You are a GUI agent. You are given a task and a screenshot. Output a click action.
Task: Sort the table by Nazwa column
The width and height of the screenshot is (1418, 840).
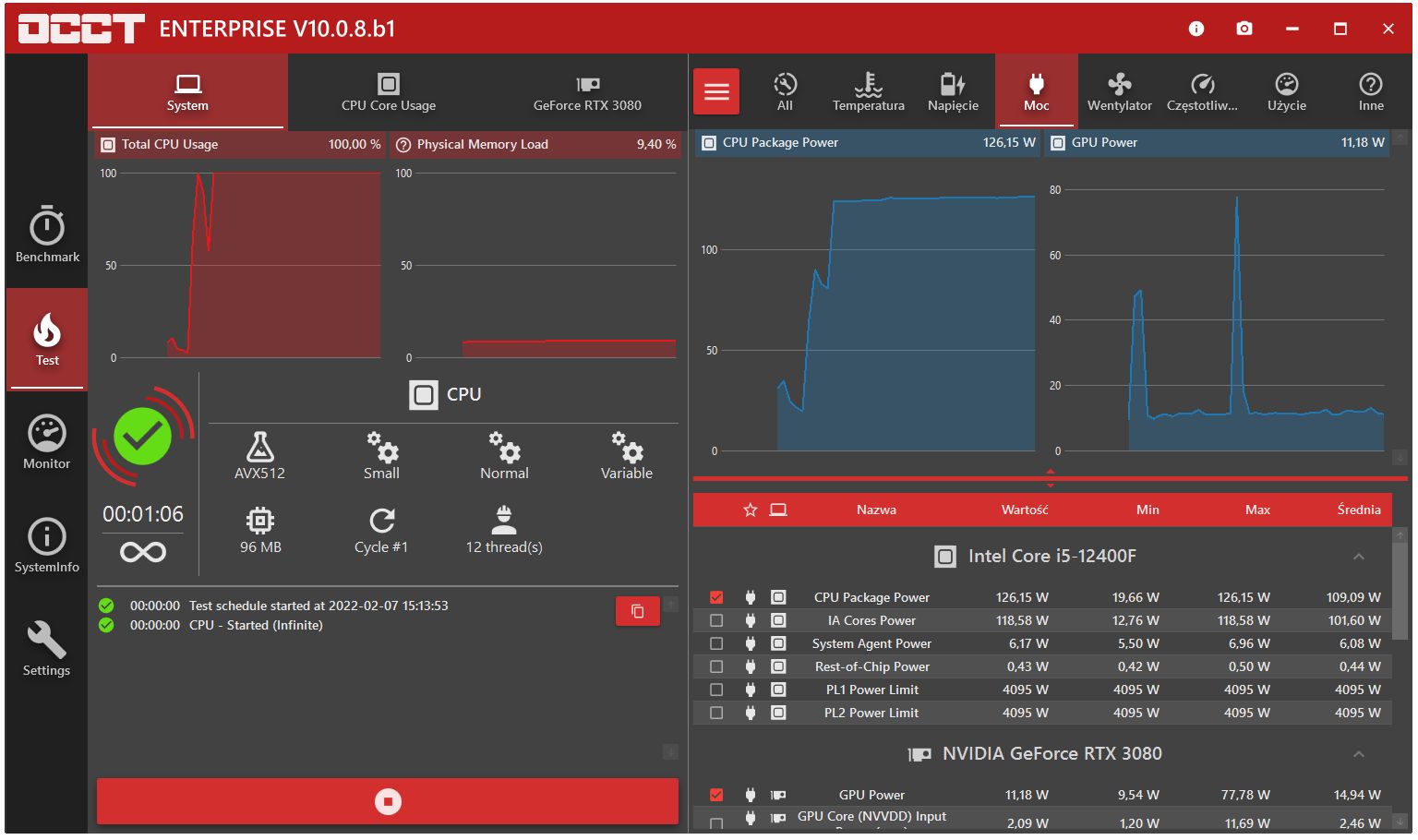tap(876, 510)
